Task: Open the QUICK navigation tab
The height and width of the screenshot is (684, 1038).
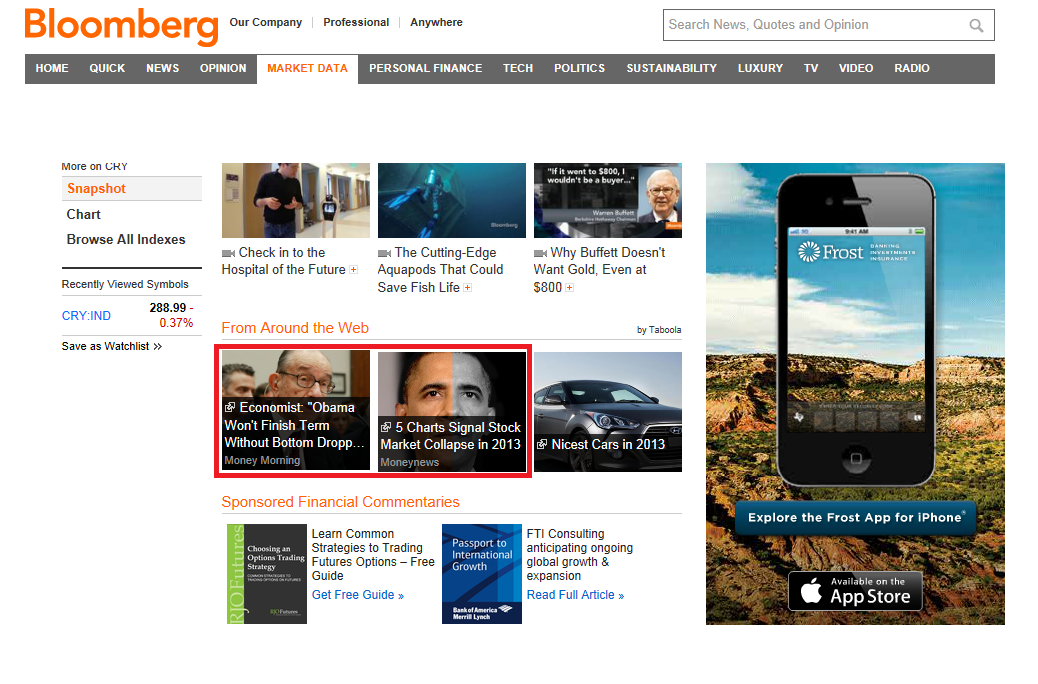Action: coord(107,69)
